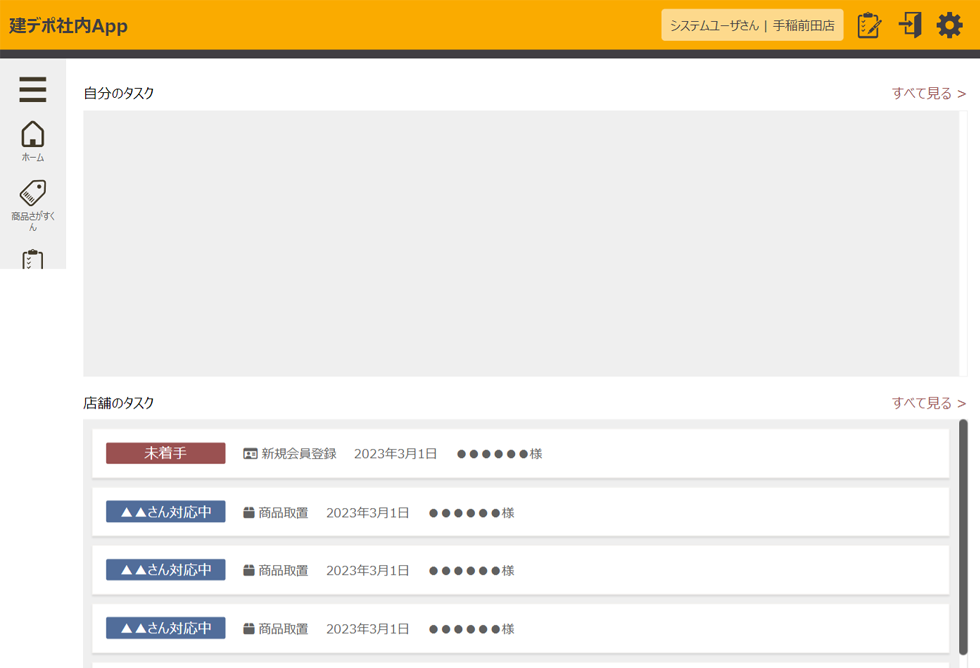Click the checklist clipboard icon in the sidebar
Viewport: 980px width, 668px height.
pos(32,260)
